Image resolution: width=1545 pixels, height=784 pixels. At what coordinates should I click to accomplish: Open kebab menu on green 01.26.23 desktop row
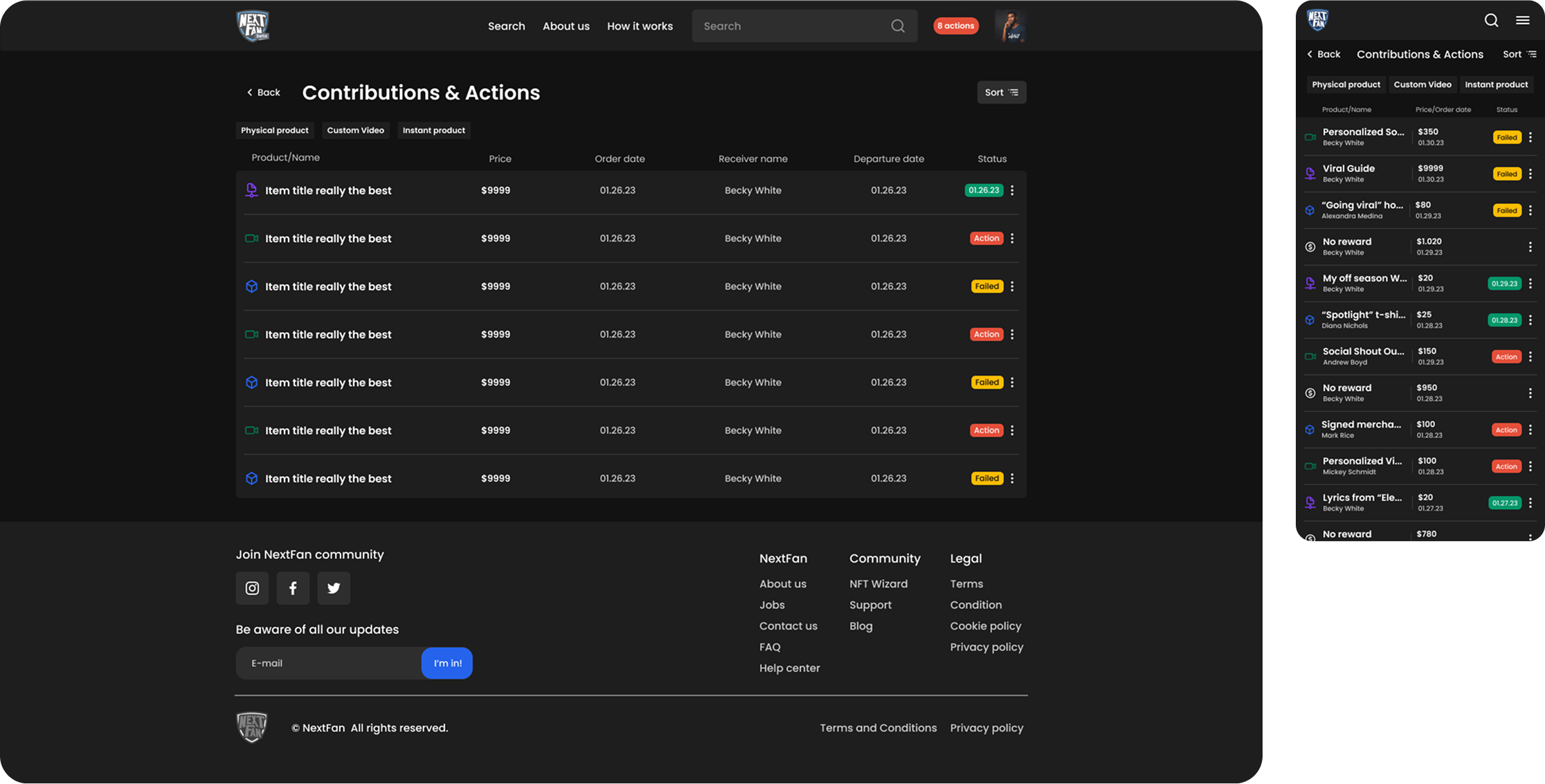pyautogui.click(x=1012, y=190)
